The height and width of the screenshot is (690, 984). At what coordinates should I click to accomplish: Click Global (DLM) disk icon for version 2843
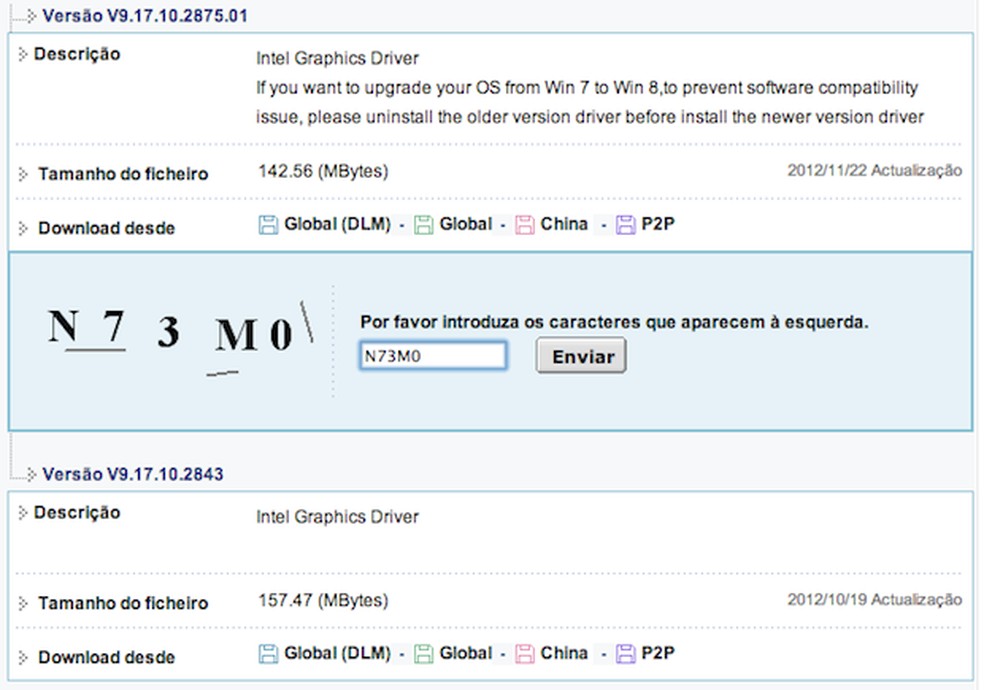pos(268,654)
